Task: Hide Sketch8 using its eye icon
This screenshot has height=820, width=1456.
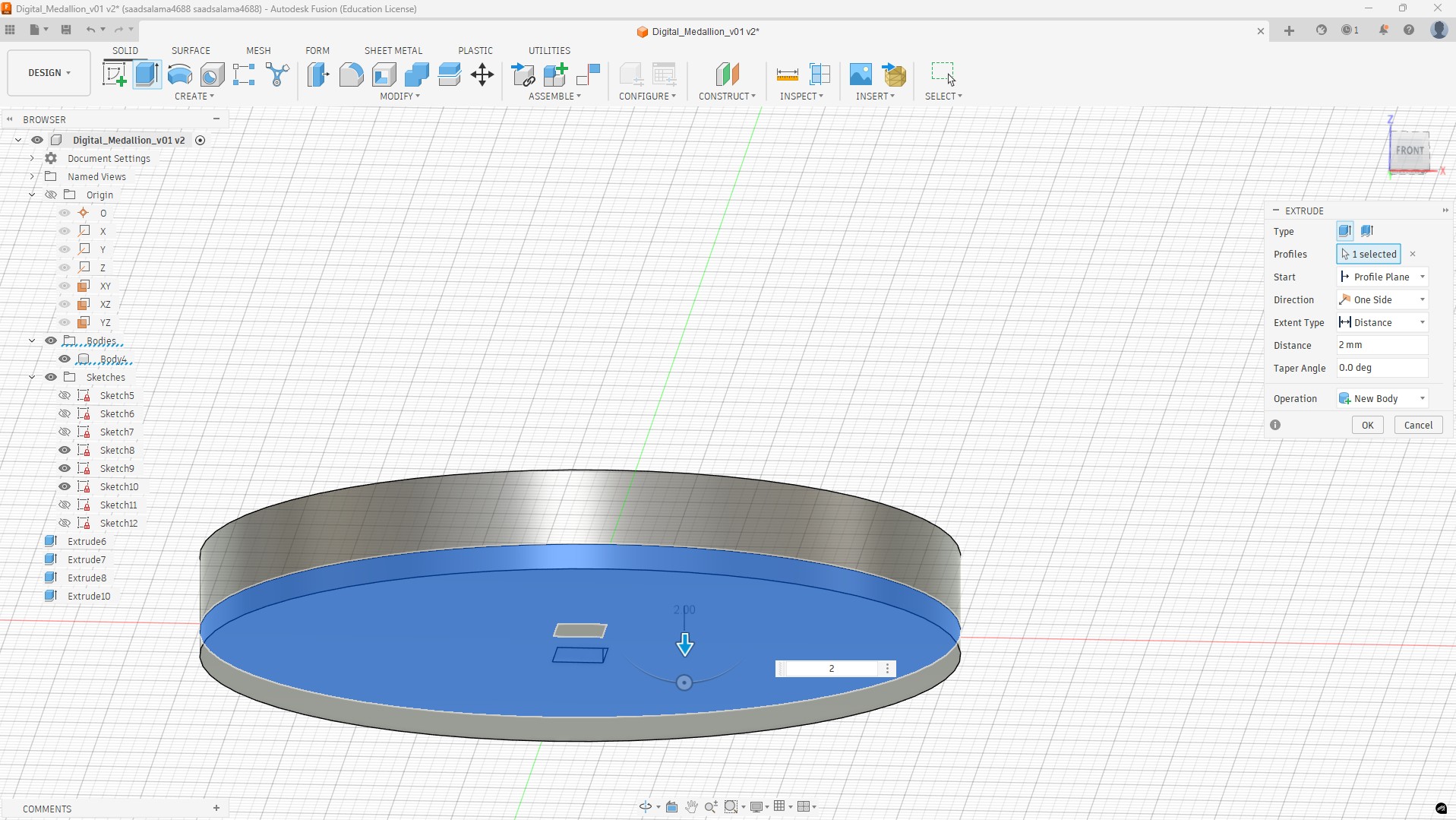Action: 65,450
